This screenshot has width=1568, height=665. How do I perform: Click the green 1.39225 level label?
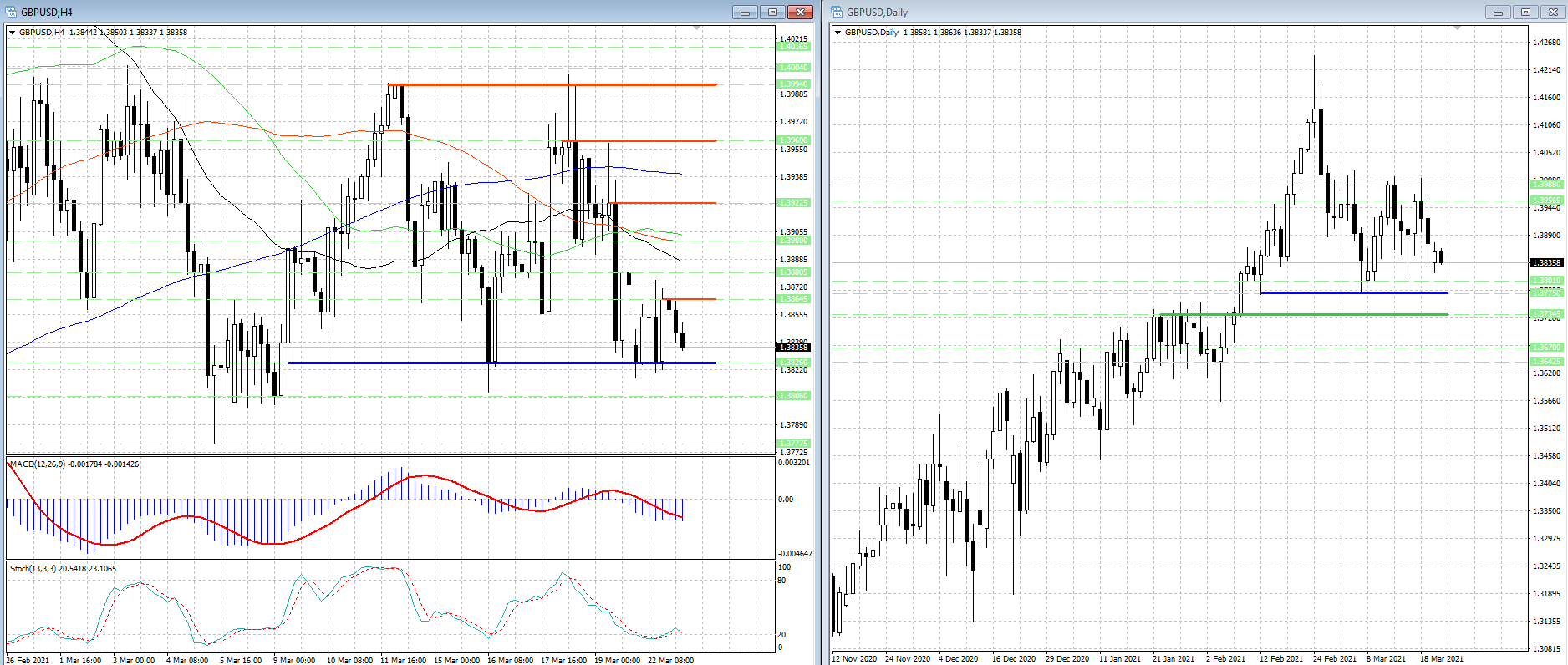pyautogui.click(x=793, y=203)
